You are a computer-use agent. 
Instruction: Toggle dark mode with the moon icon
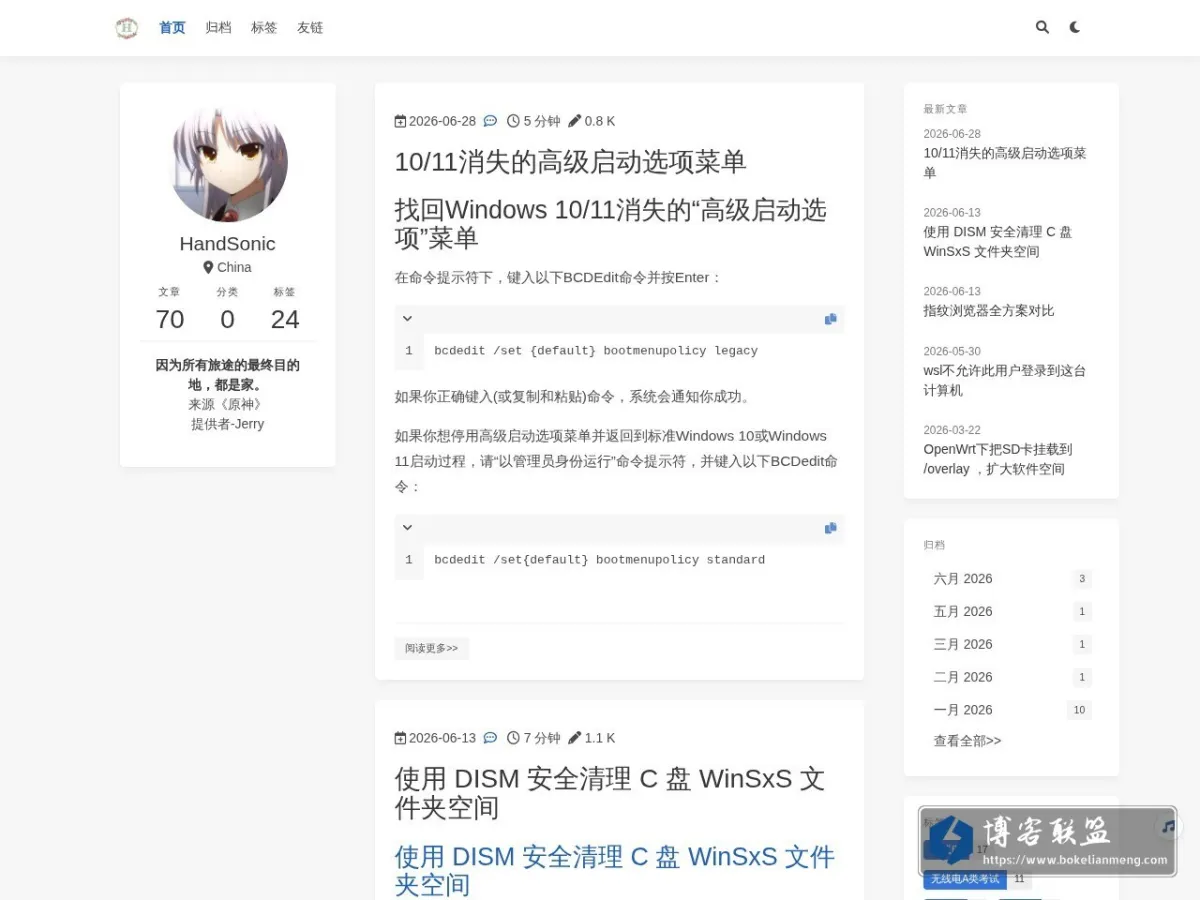[x=1075, y=28]
